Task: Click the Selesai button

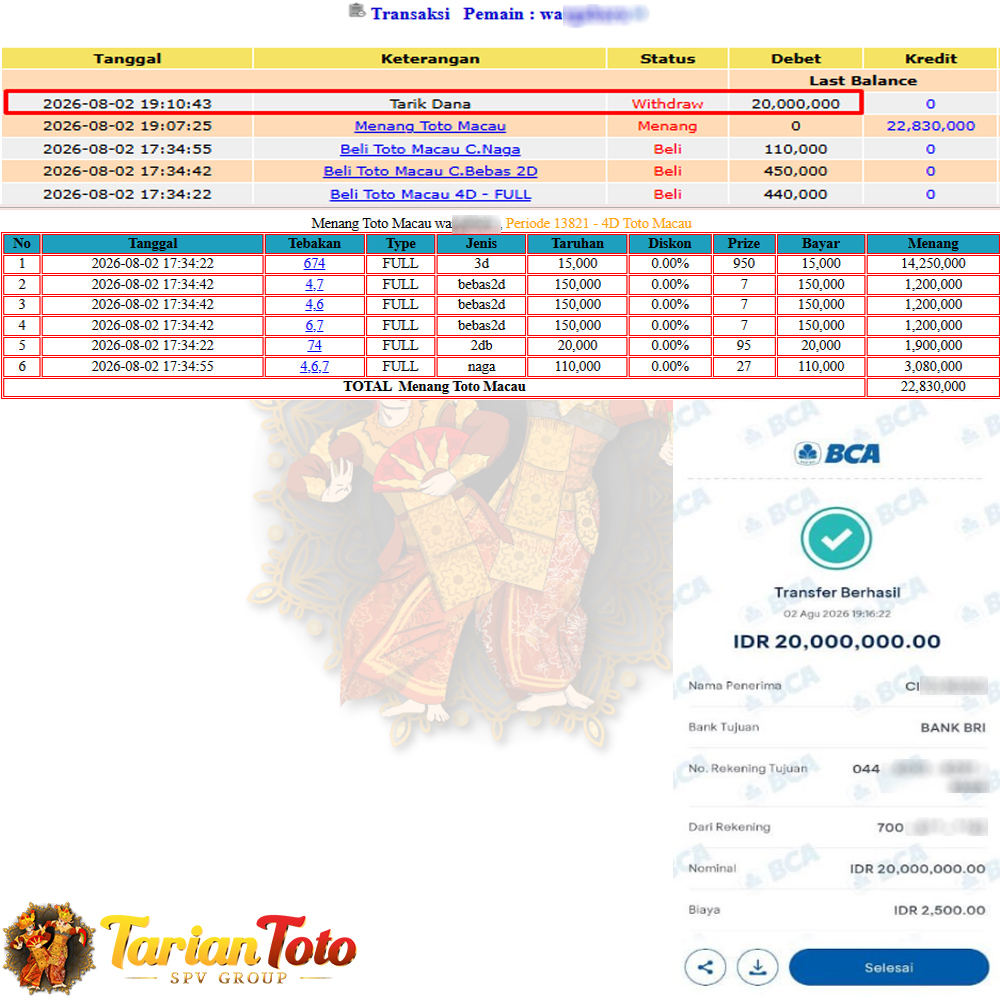Action: [888, 967]
